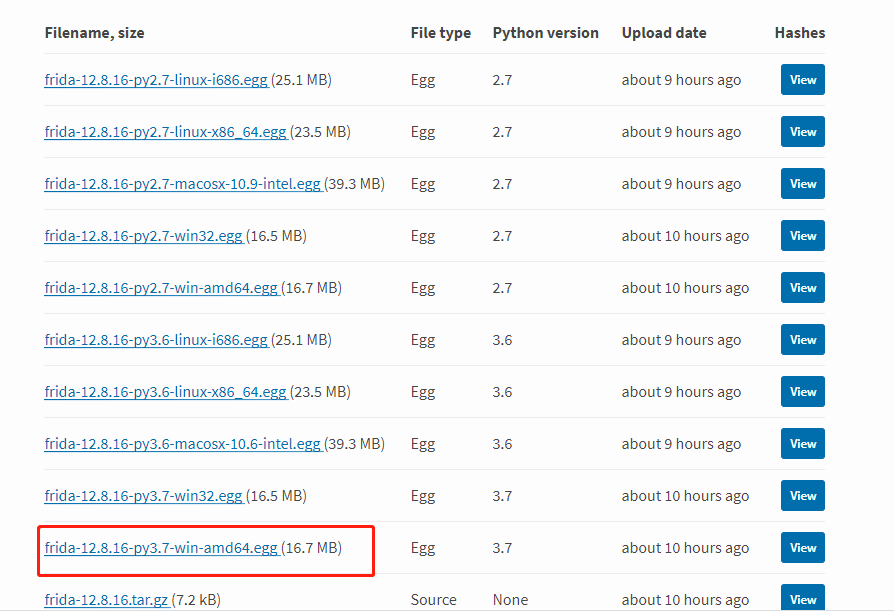894x615 pixels.
Task: View hashes for py2.7-win32 egg
Action: tap(802, 236)
